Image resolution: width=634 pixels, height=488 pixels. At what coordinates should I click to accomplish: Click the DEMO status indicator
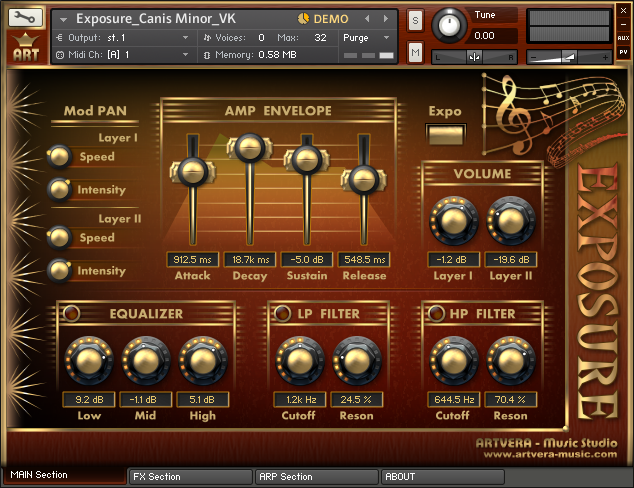click(x=323, y=19)
